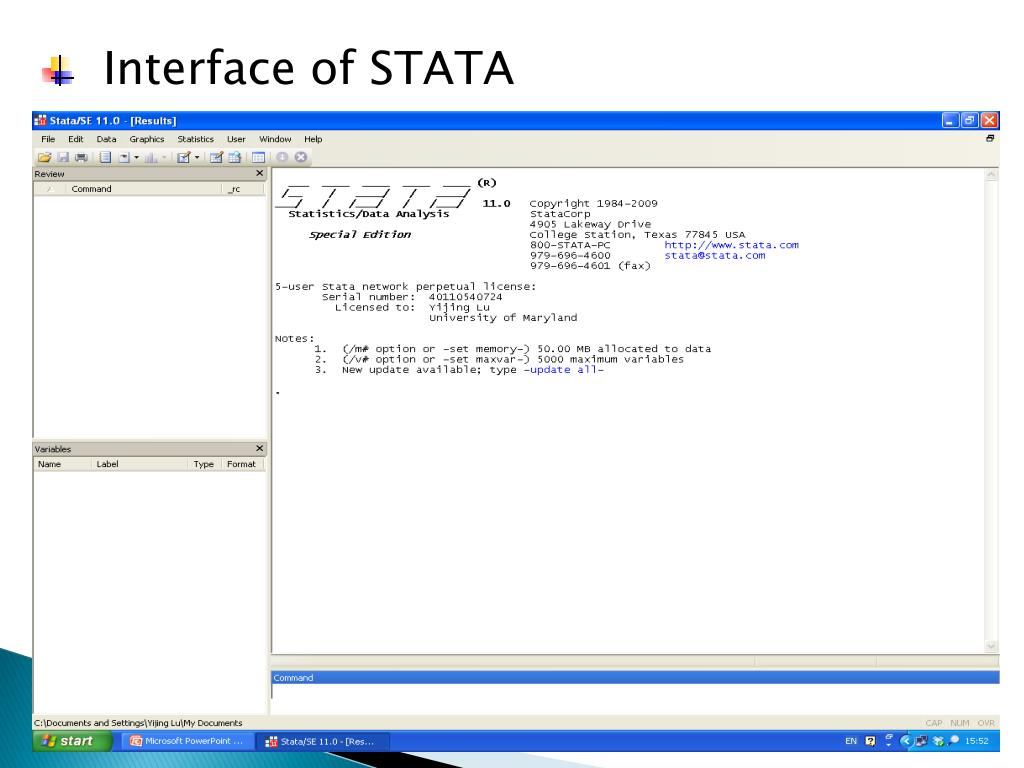This screenshot has height=768, width=1024.
Task: Click the help question mark tray icon
Action: pos(871,741)
